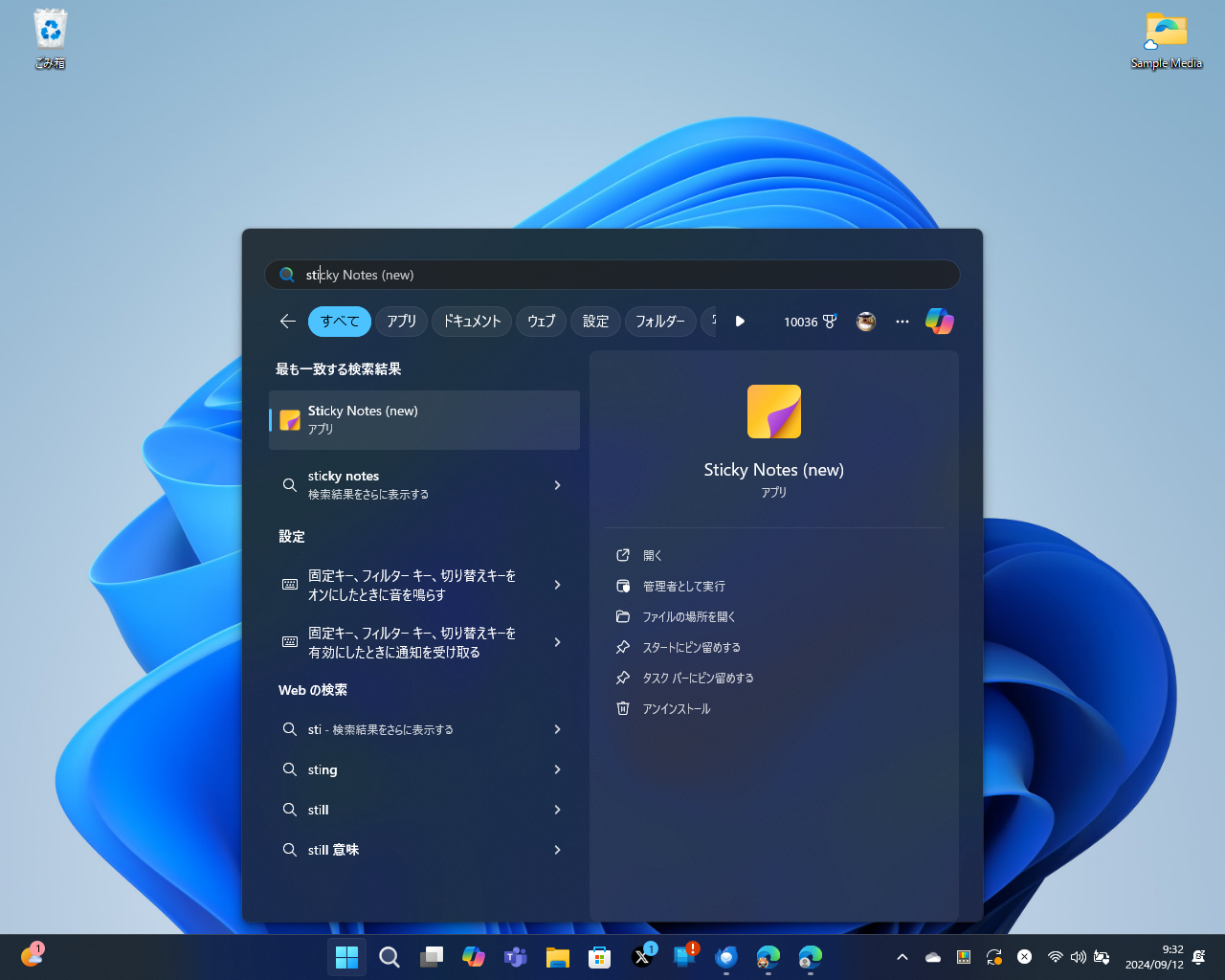Open the clock showing 9:32 2024/09/12

pos(1154,957)
